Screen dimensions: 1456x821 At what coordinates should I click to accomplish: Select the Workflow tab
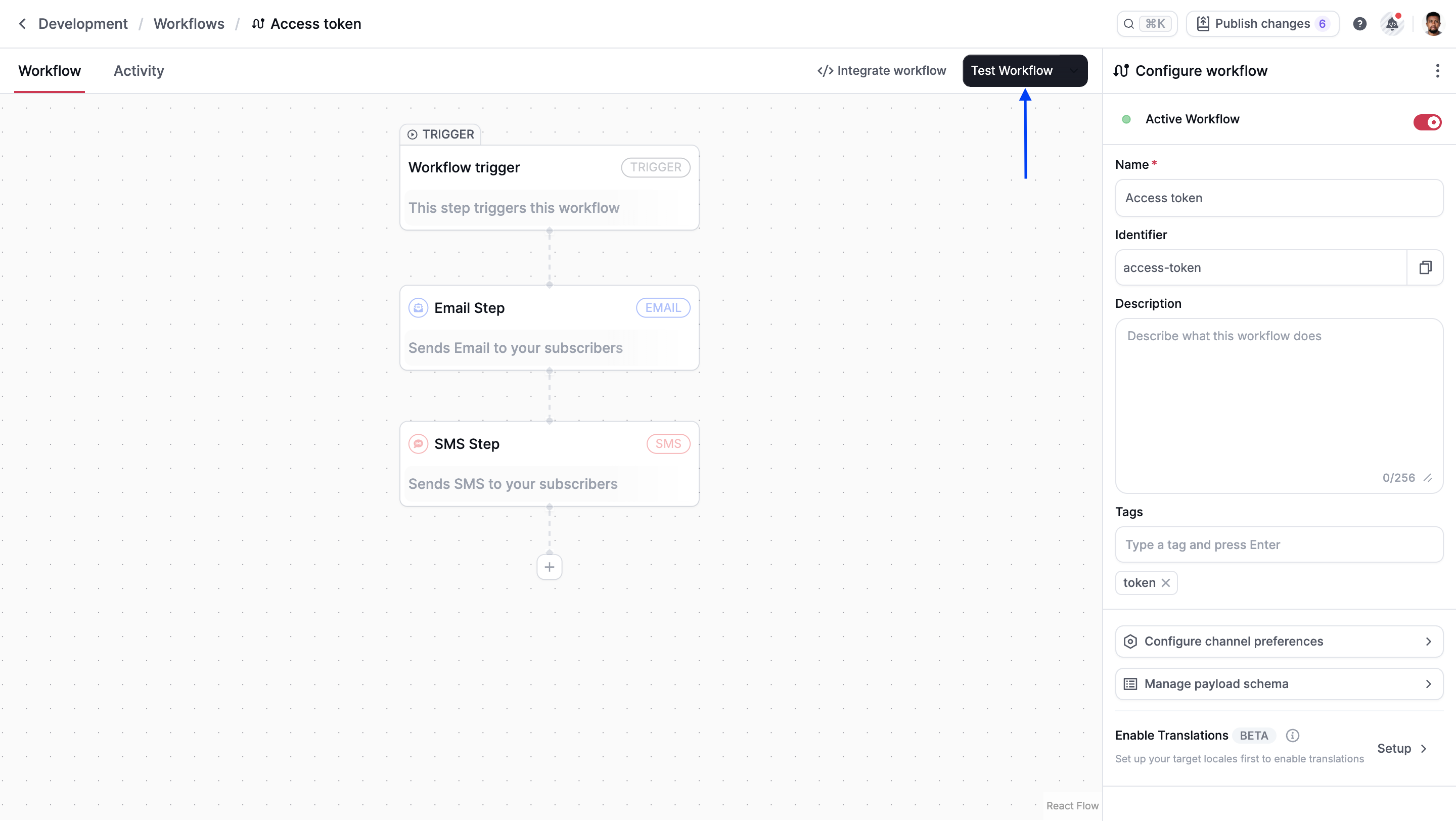[x=49, y=70]
